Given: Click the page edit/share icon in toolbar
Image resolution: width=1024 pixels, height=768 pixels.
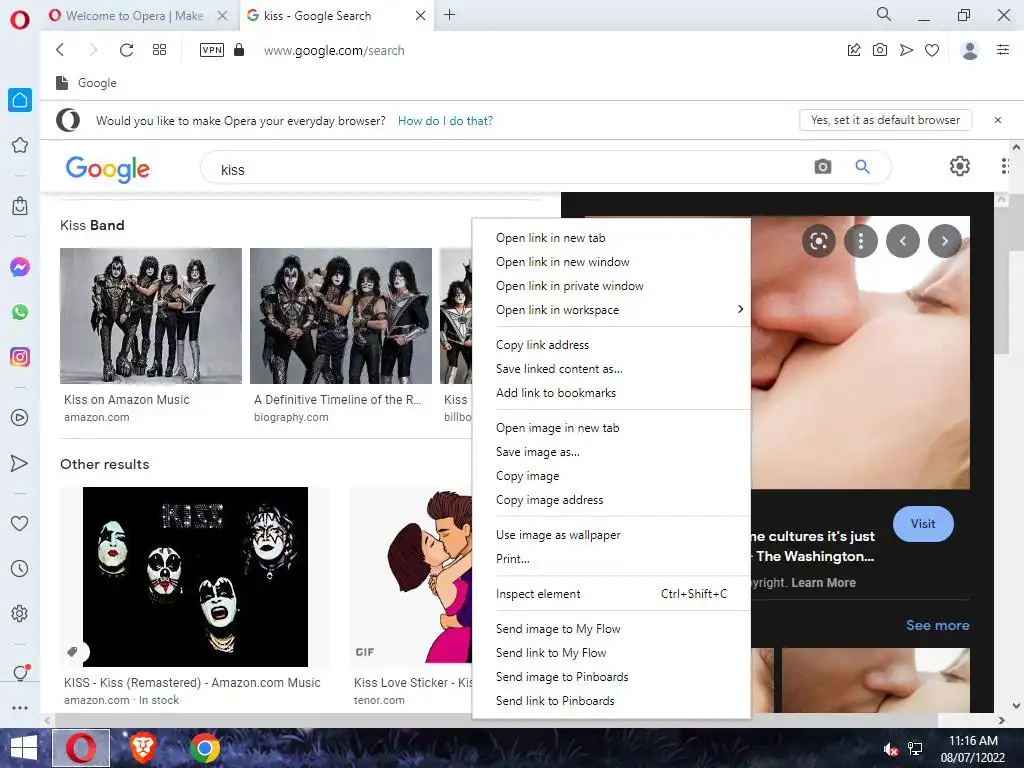Looking at the screenshot, I should point(854,50).
